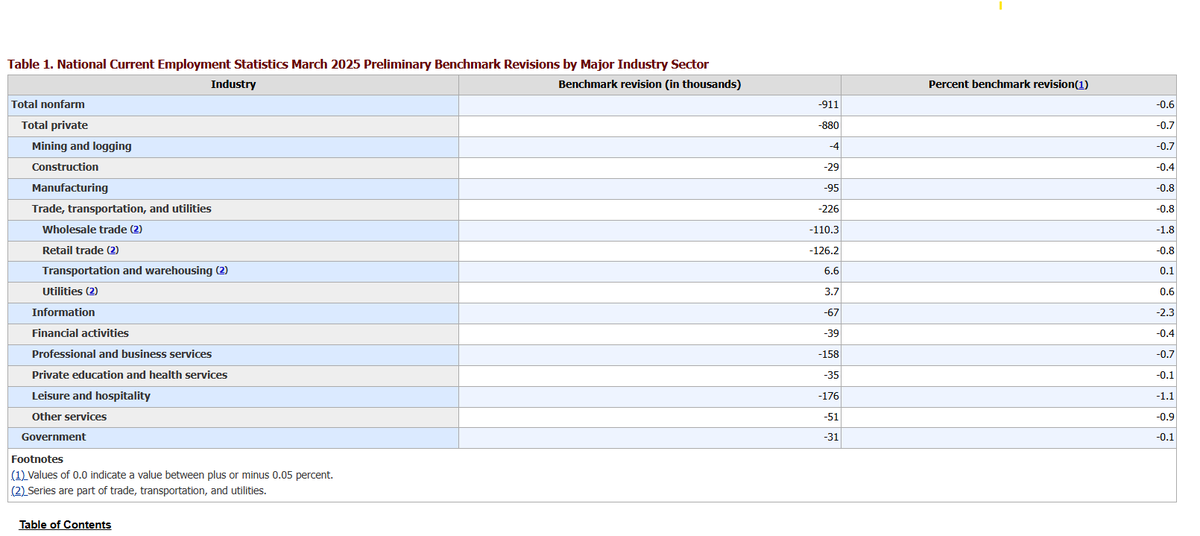Click the -110.3 value for Wholesale trade
This screenshot has height=536, width=1200.
click(824, 230)
